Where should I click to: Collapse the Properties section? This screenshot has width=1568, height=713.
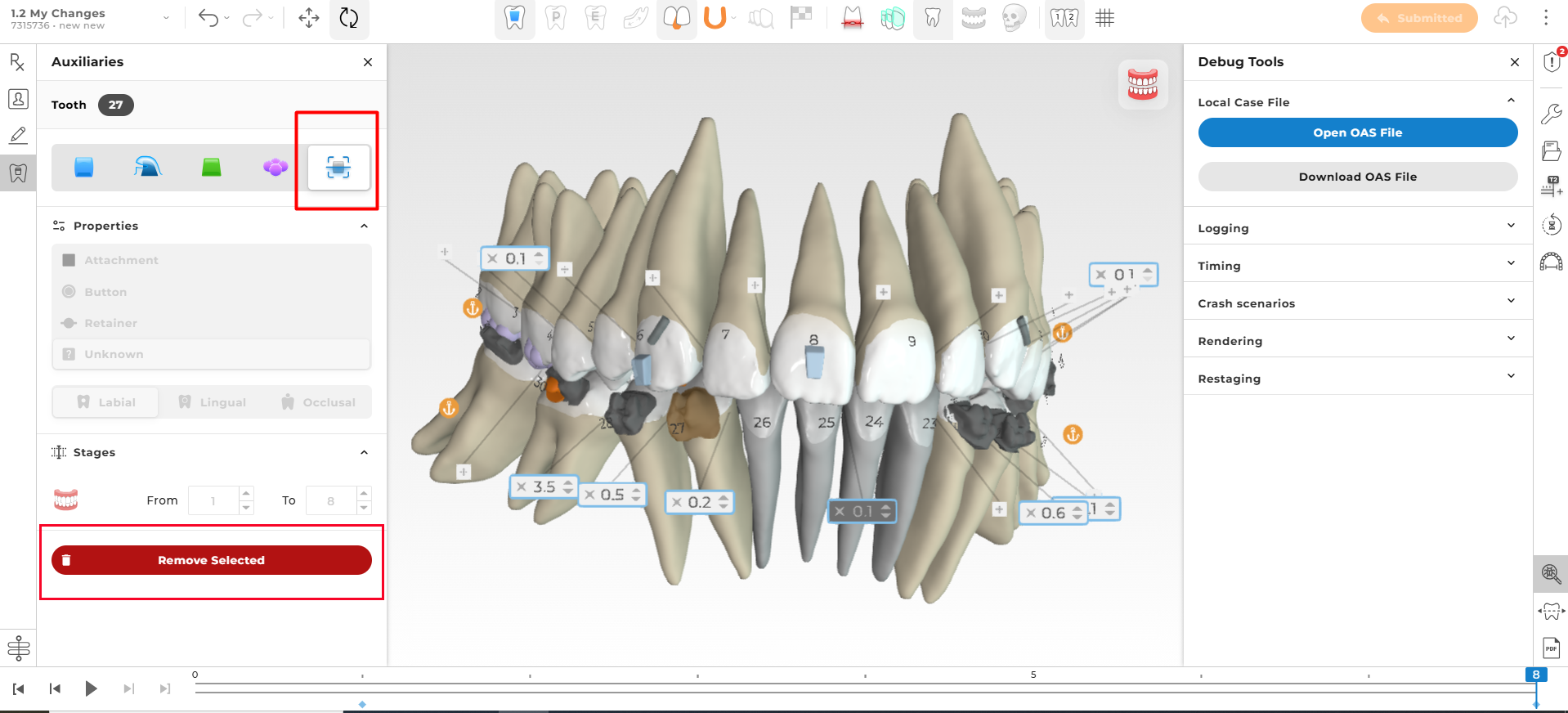364,226
